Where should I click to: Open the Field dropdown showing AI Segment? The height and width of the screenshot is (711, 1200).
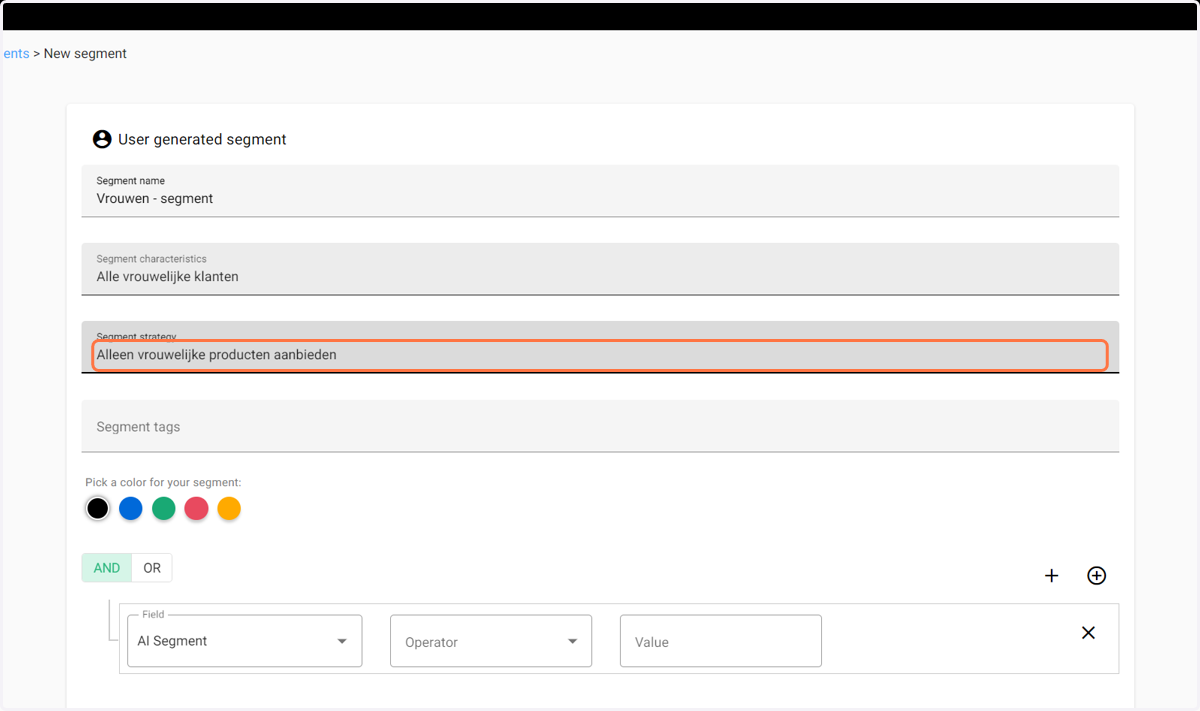pos(244,641)
